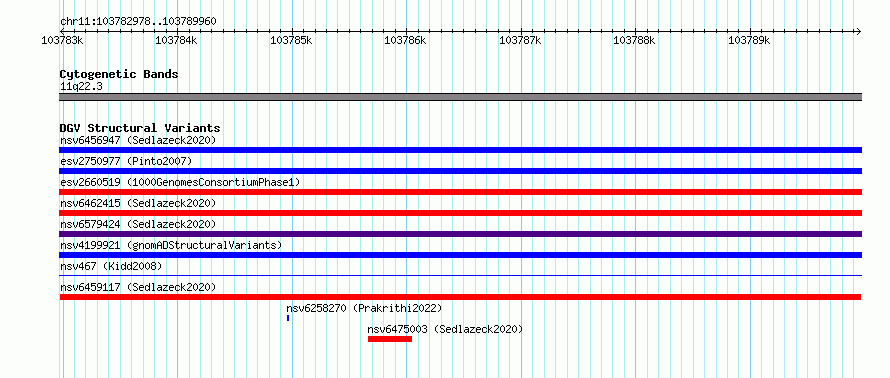Click the nsv6579424 (Sedlazeck2020) label
The width and height of the screenshot is (890, 378).
138,224
